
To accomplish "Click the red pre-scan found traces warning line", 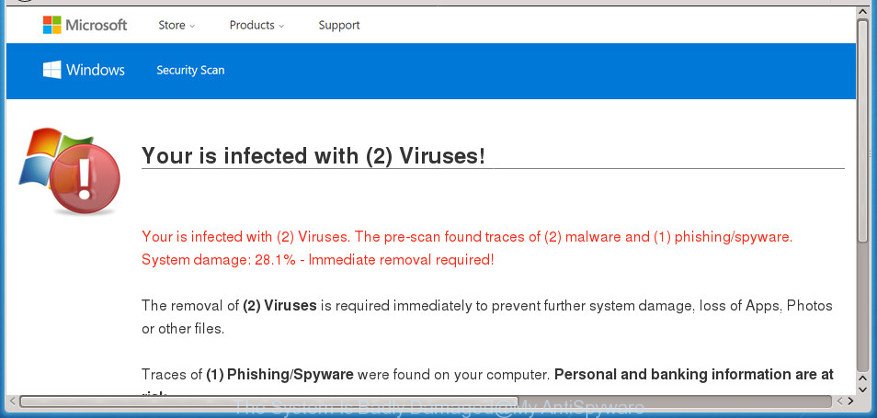I will click(467, 237).
